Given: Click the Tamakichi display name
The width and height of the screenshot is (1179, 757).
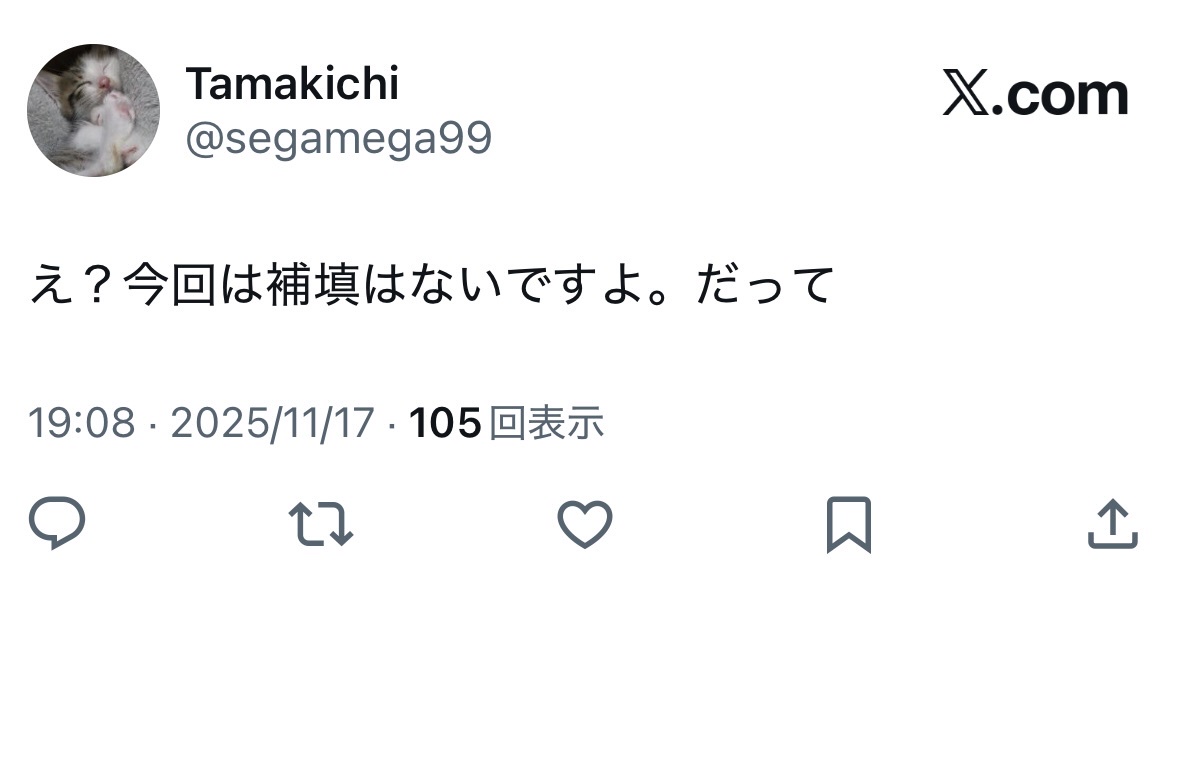Looking at the screenshot, I should point(292,84).
